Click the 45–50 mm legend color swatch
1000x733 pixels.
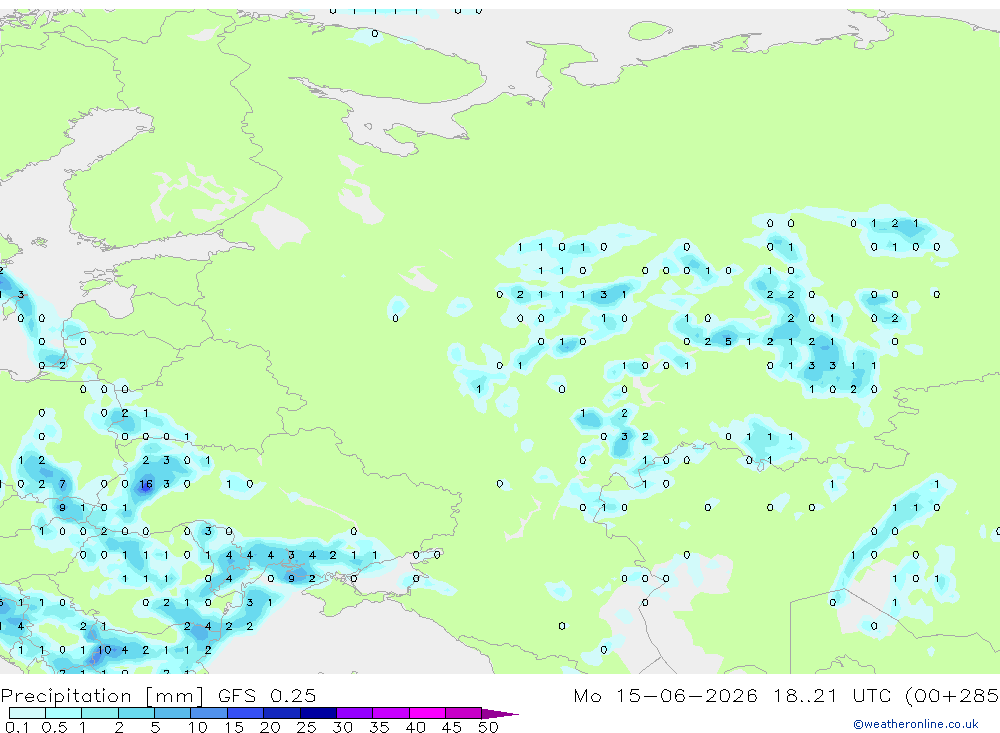[x=464, y=713]
